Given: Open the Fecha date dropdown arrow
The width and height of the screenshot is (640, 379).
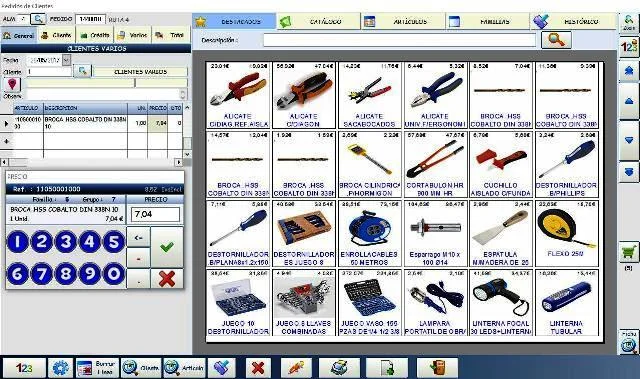Looking at the screenshot, I should [67, 60].
